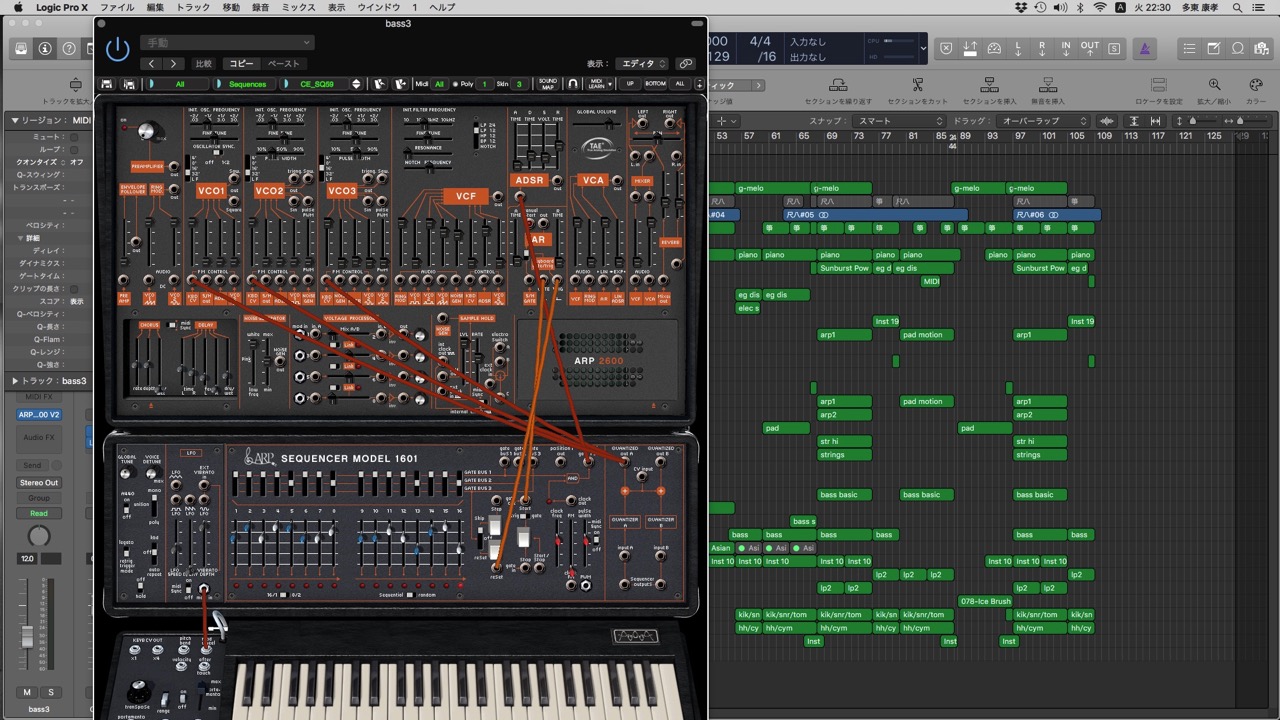This screenshot has height=720, width=1280.
Task: Click the ARP import preset icon
Action: pyautogui.click(x=381, y=84)
